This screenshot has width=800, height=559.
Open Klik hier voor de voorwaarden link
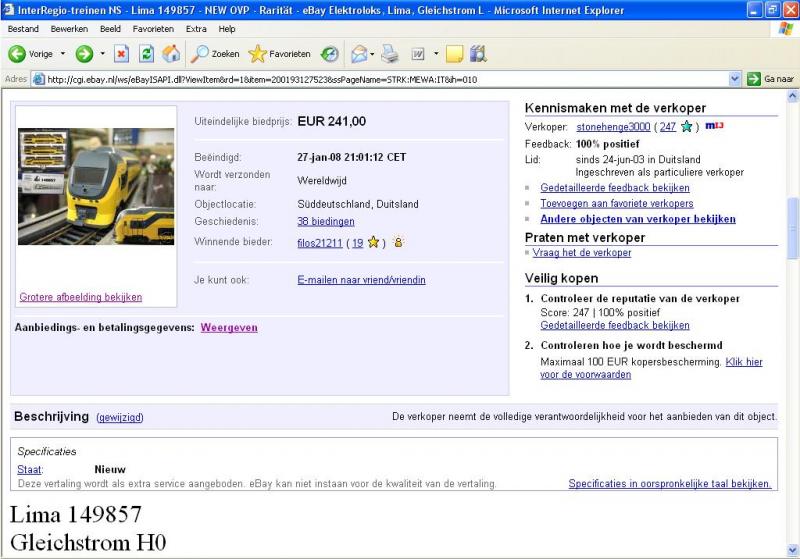point(651,368)
